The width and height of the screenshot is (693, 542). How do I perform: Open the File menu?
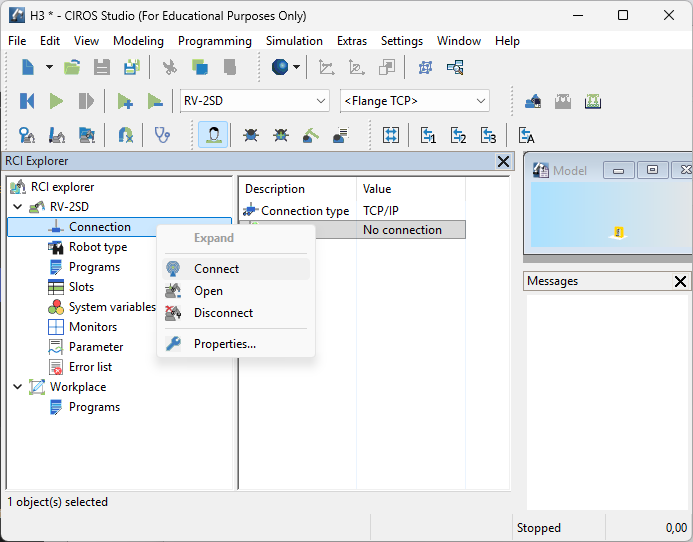pyautogui.click(x=17, y=41)
